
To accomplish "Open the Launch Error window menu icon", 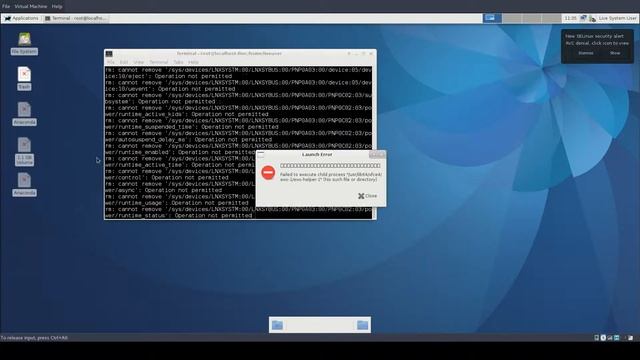I will pyautogui.click(x=261, y=154).
